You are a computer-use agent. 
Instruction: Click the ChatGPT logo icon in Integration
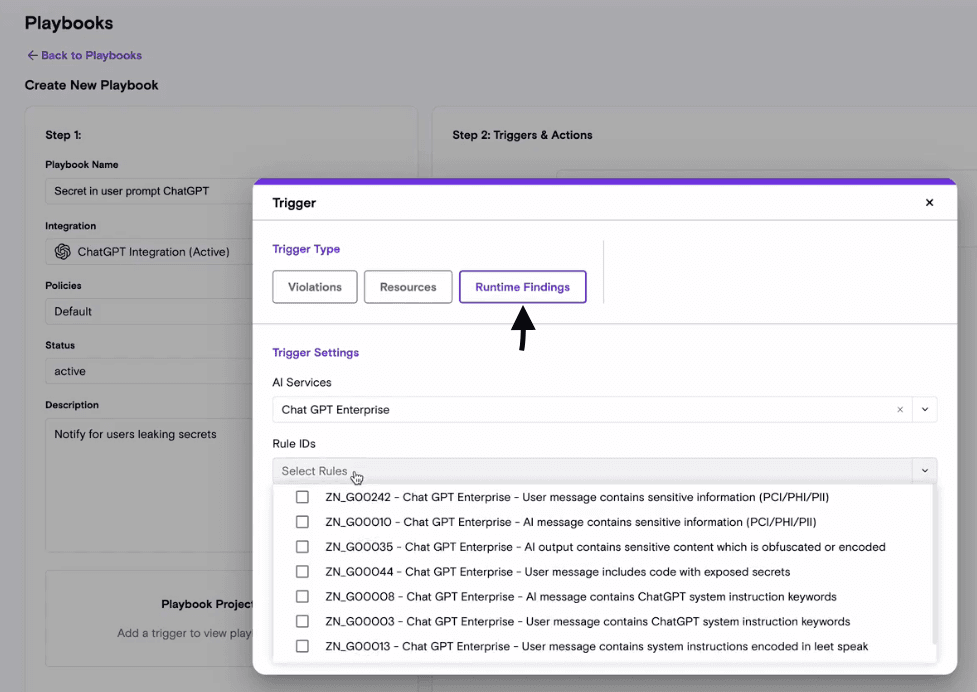pos(63,252)
